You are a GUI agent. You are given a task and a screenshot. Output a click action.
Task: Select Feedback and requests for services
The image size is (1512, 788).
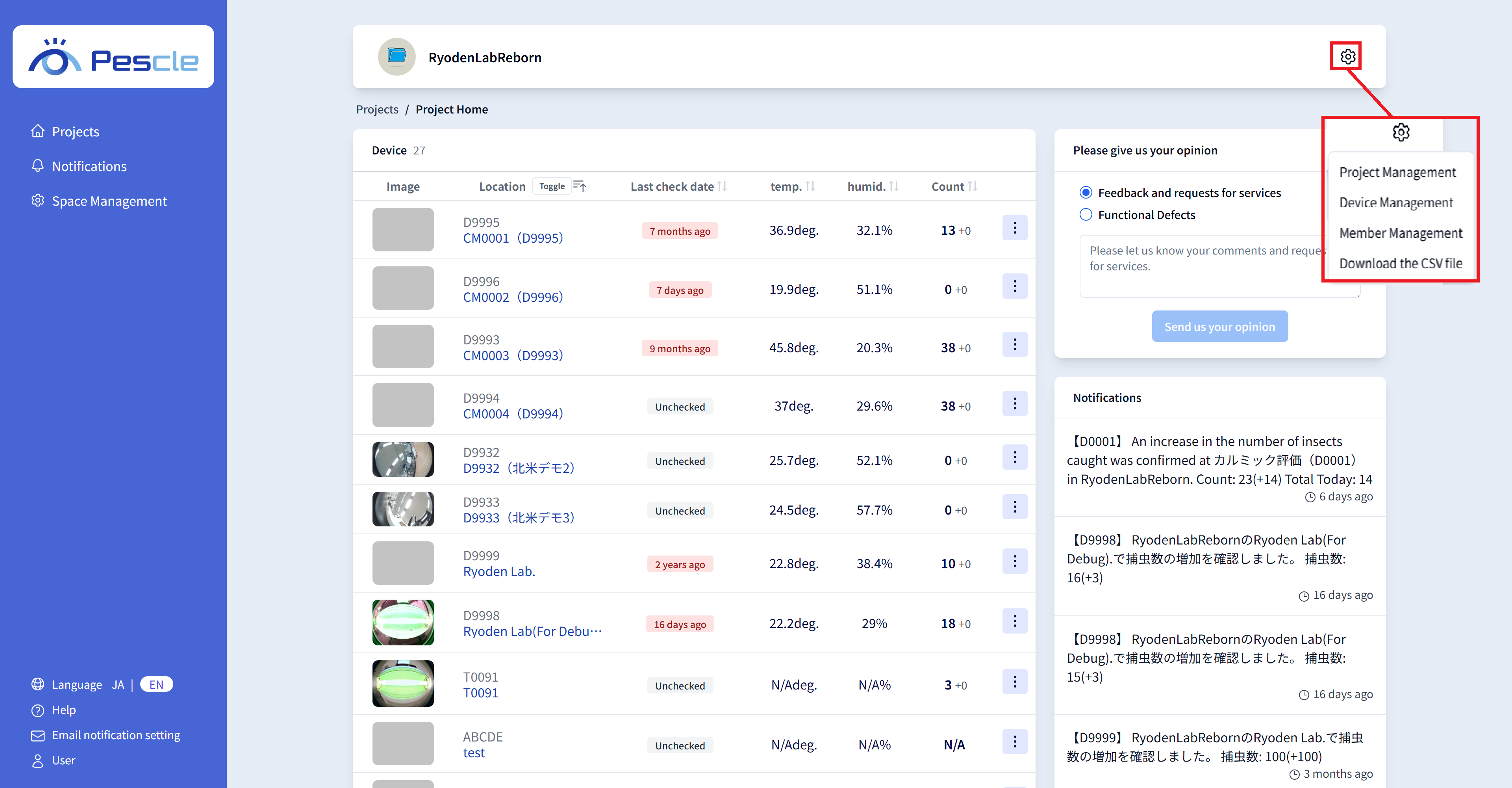1086,193
